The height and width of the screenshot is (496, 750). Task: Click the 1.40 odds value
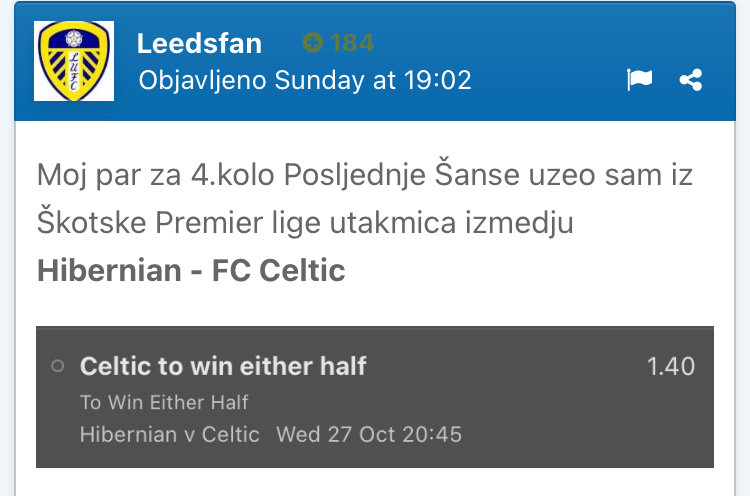(671, 366)
